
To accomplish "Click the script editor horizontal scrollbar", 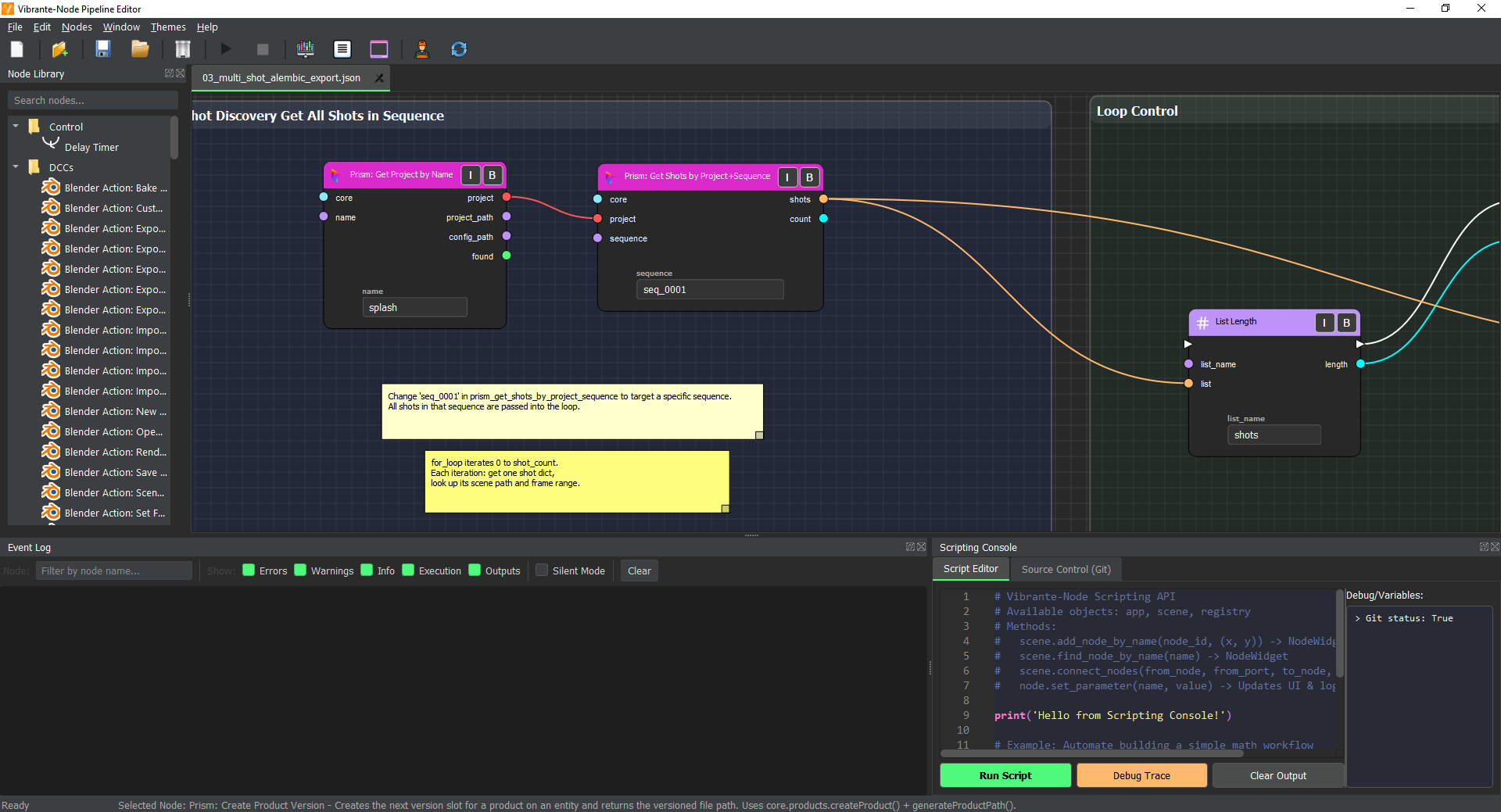I will coord(1092,754).
